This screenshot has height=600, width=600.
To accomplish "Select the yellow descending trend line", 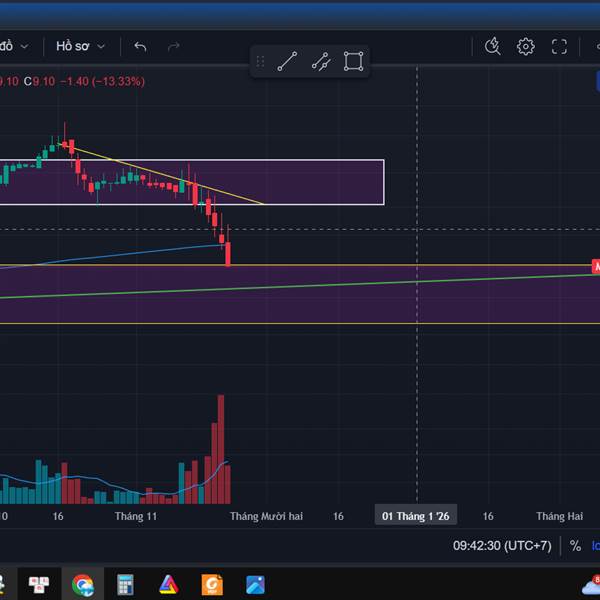I will [161, 174].
